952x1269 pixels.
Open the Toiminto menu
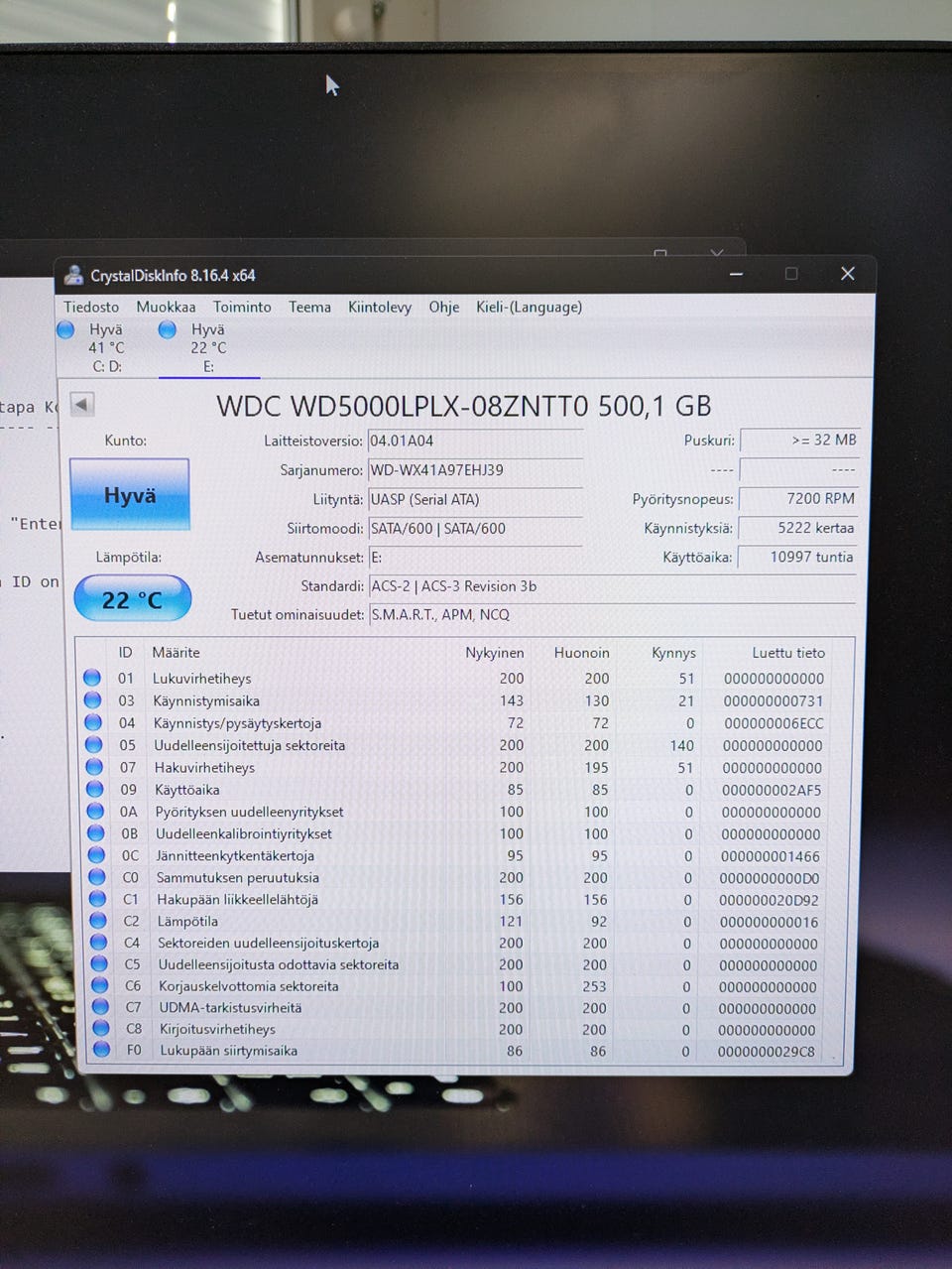coord(242,308)
